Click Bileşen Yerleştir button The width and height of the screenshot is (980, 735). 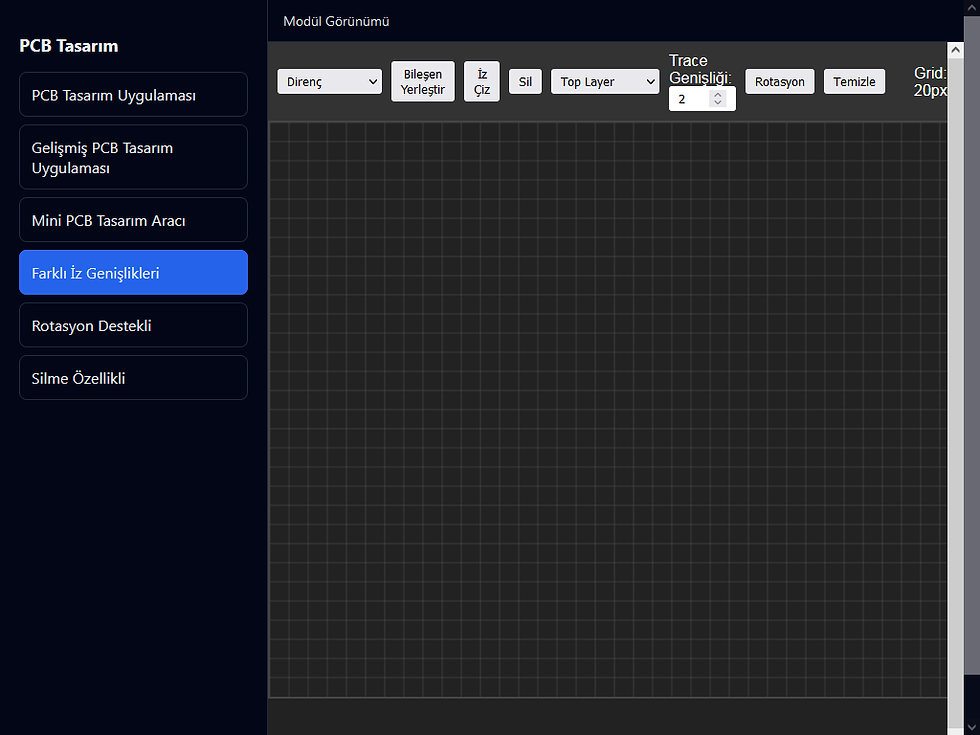[x=422, y=81]
